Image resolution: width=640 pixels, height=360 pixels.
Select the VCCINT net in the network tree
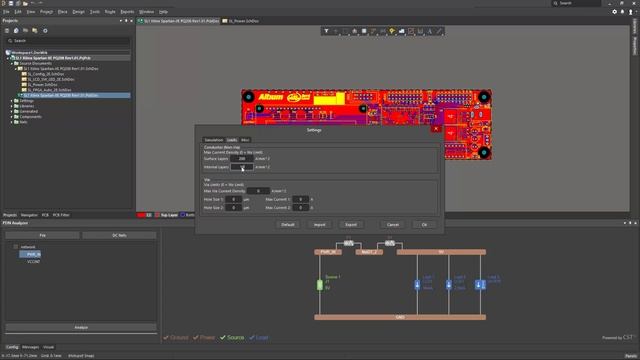(33, 262)
